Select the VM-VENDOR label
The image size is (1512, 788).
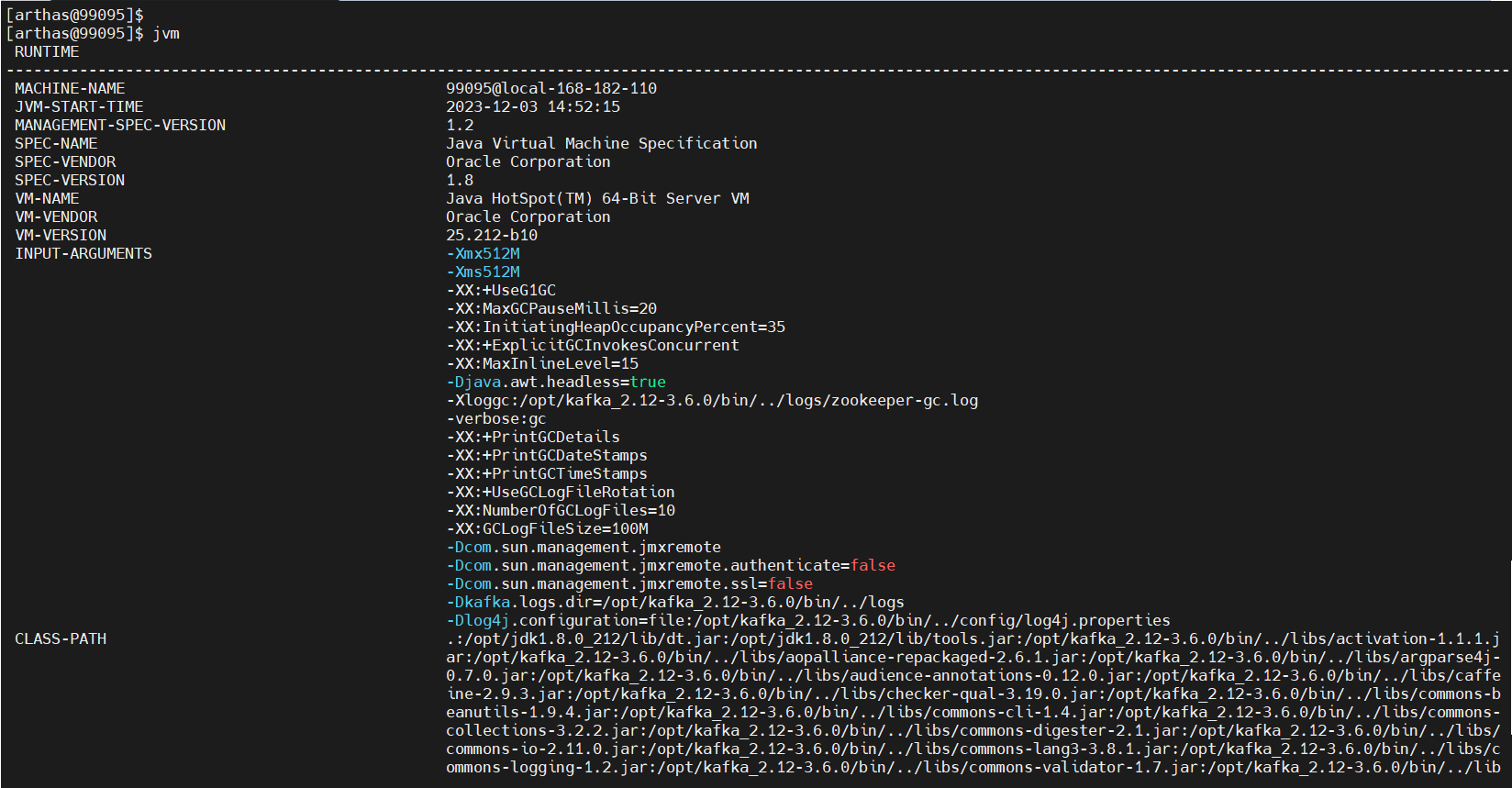pyautogui.click(x=56, y=217)
